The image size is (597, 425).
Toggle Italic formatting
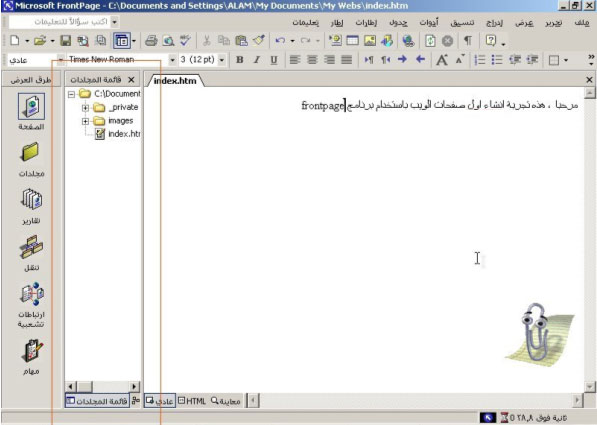[x=257, y=60]
